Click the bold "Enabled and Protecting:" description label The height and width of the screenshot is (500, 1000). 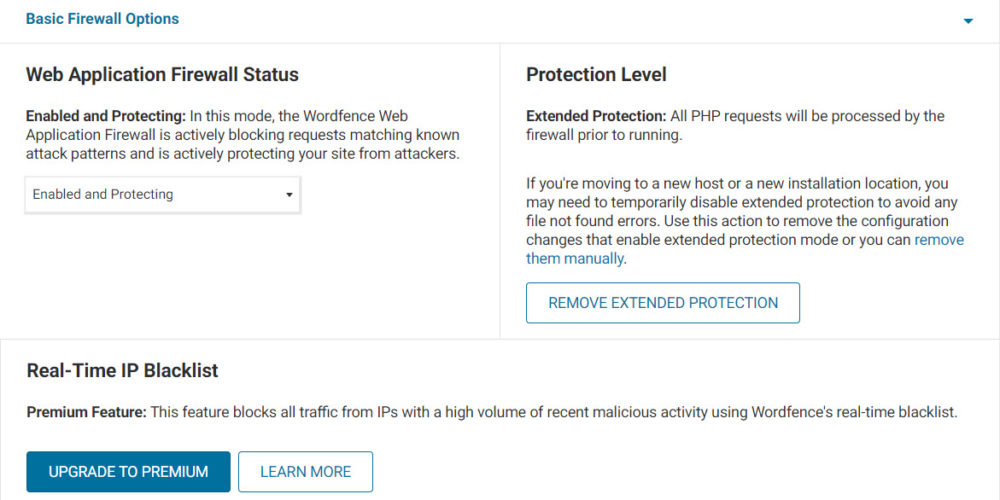tap(105, 116)
